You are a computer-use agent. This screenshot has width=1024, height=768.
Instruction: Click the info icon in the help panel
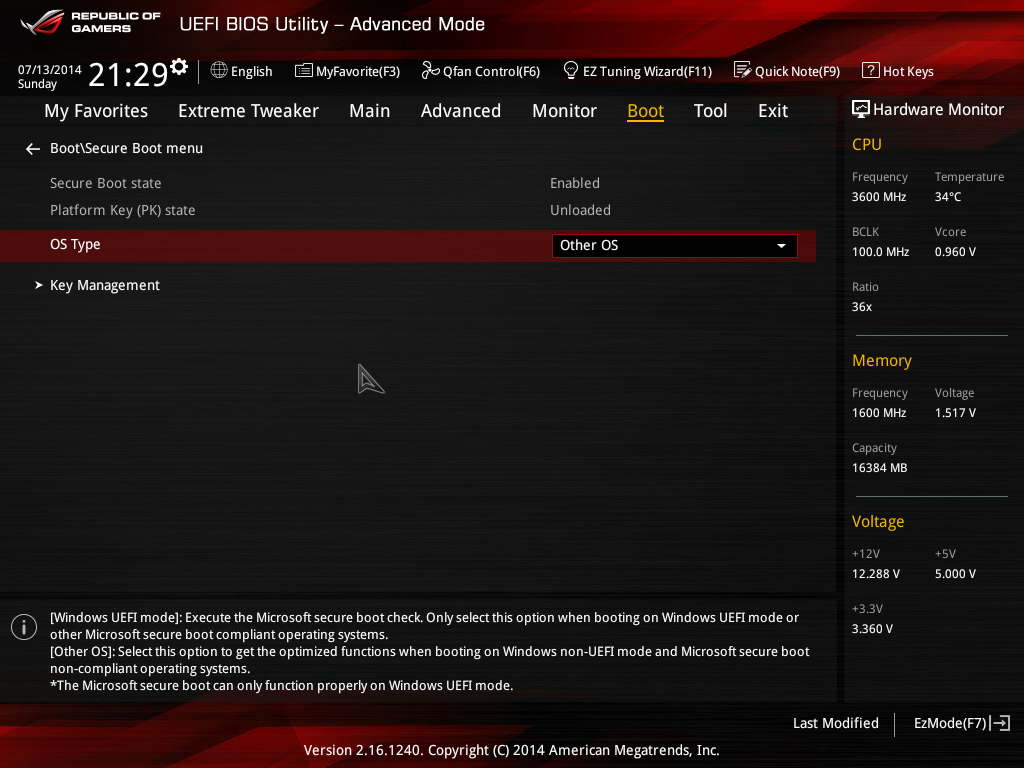point(23,627)
